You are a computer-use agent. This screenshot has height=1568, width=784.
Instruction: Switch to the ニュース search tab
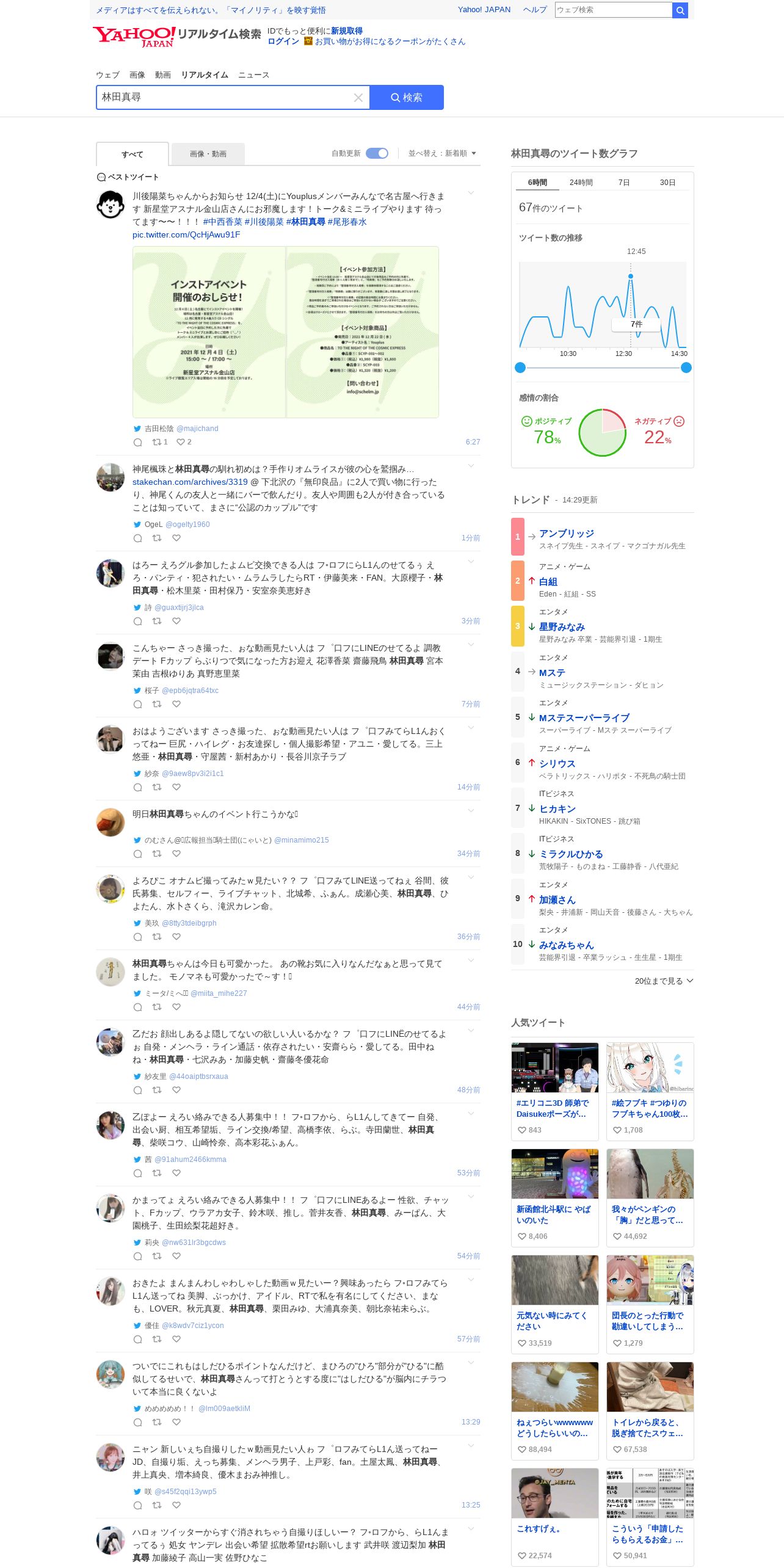(253, 74)
